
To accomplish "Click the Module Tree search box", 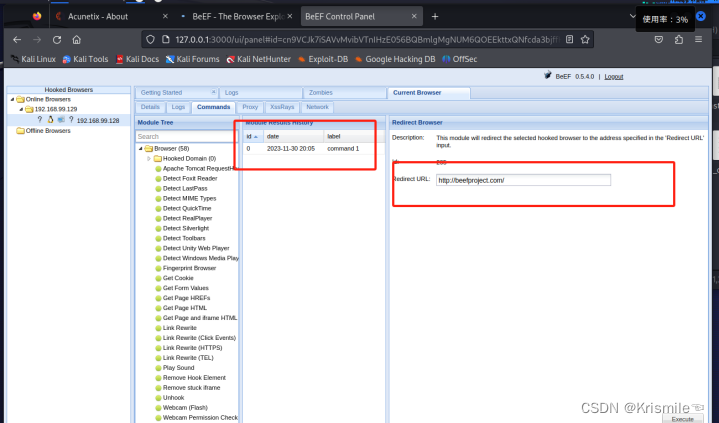I will point(186,137).
